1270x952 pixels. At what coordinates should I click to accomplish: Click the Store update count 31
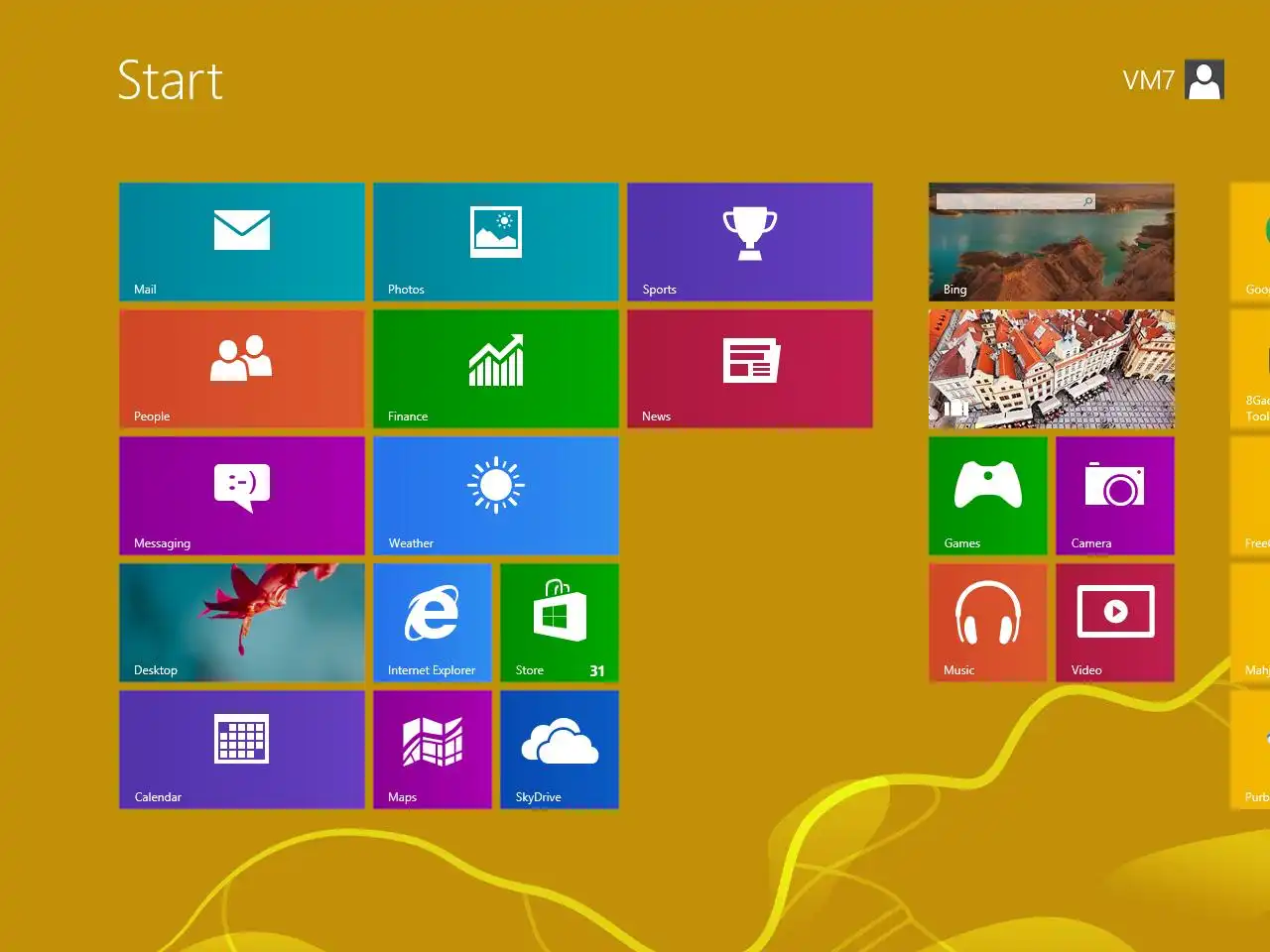point(597,671)
